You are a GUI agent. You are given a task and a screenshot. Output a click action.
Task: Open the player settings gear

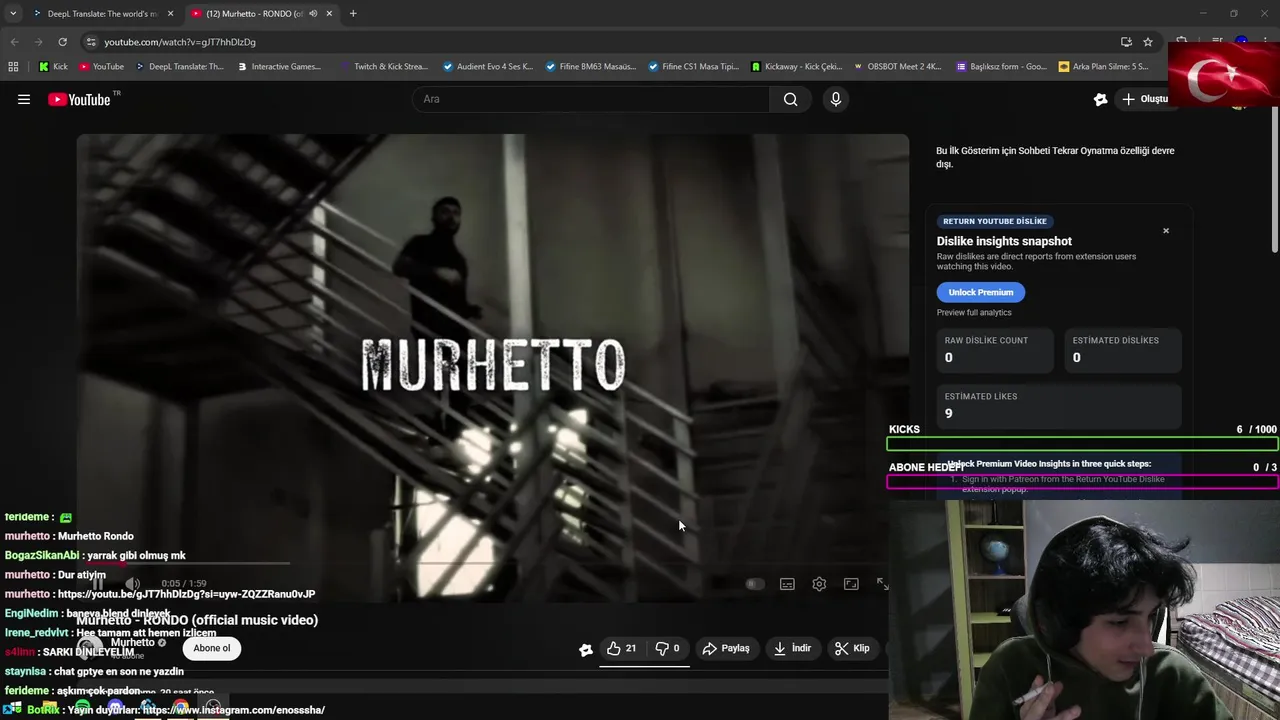(x=819, y=584)
